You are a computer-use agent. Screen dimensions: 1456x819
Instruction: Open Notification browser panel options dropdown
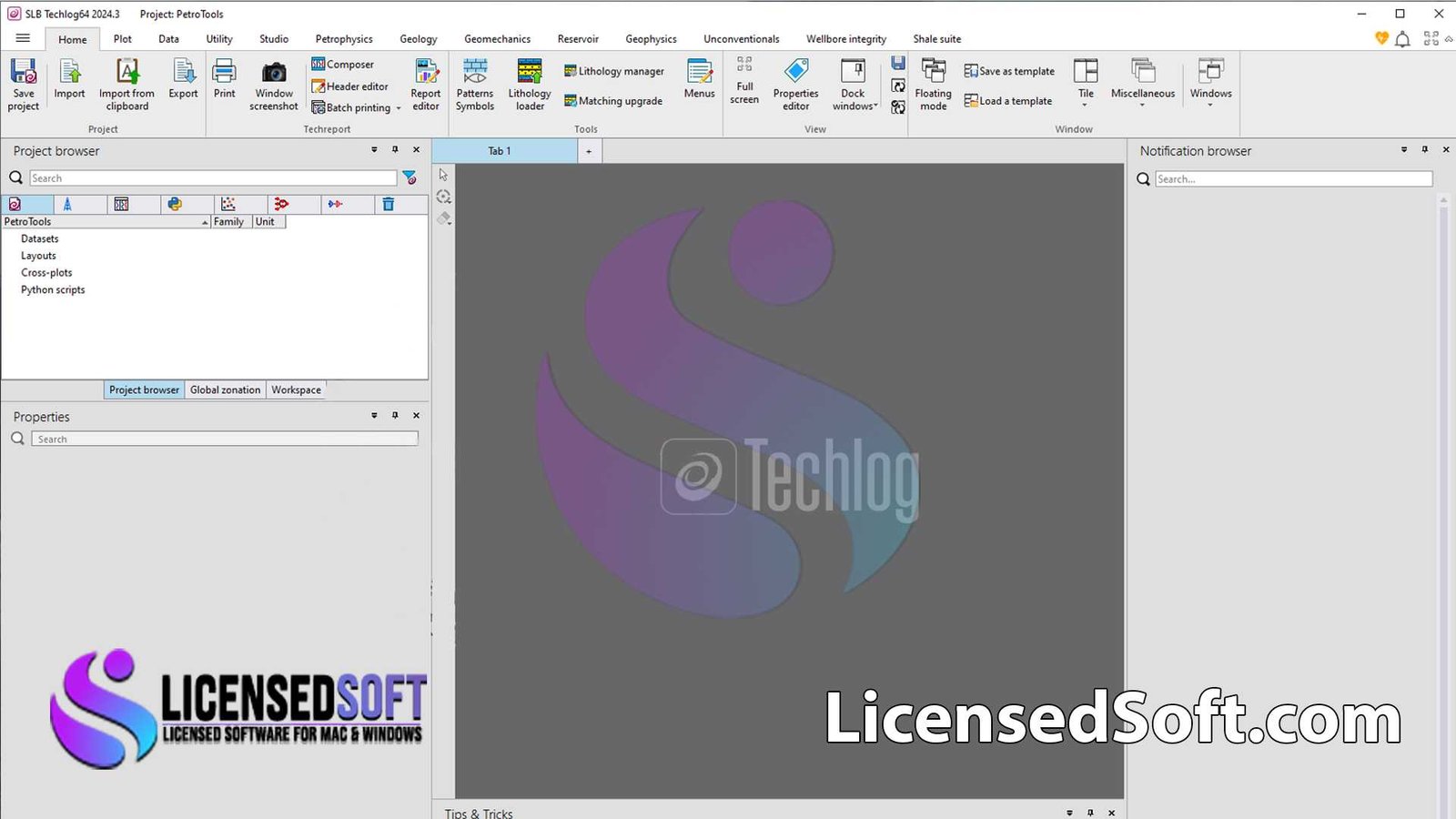click(1404, 149)
